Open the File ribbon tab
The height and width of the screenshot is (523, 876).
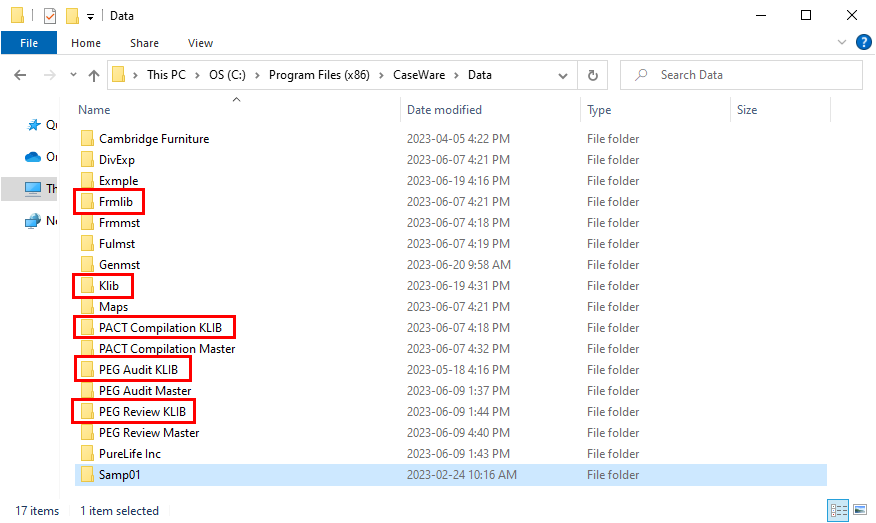pos(29,43)
